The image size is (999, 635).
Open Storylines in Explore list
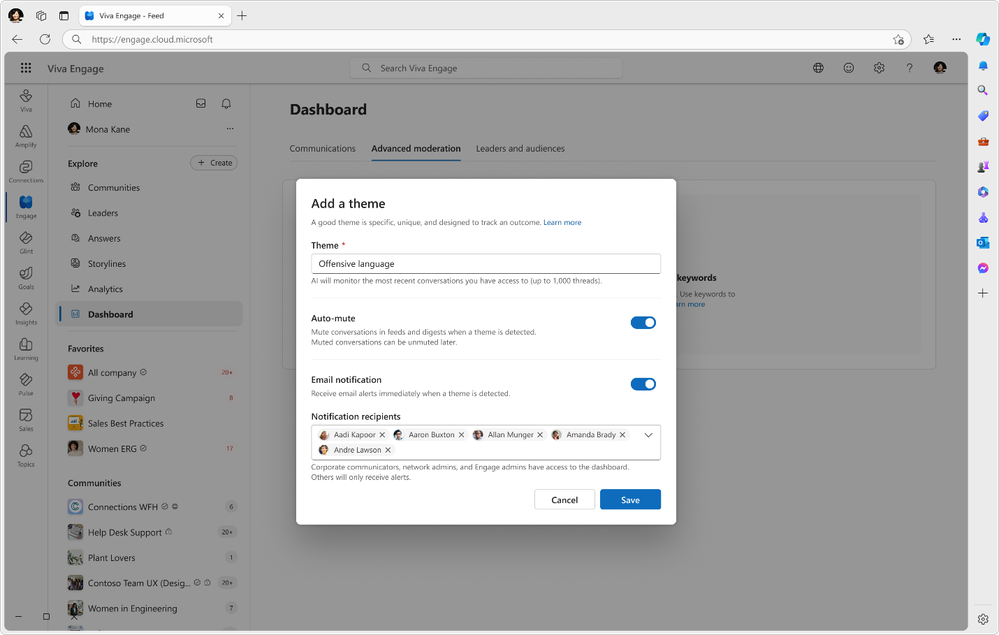(149, 264)
